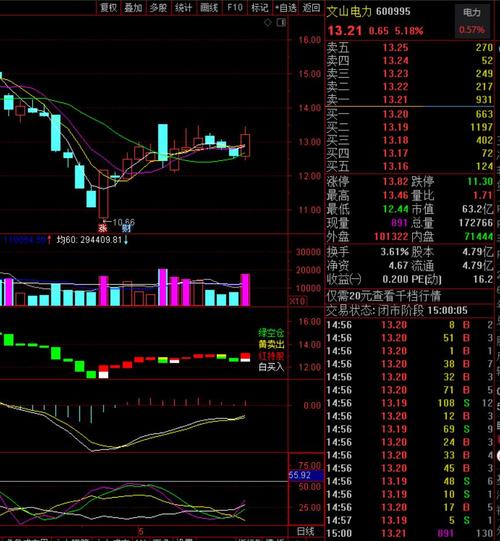500x541 pixels.
Task: Click the 跌停 11.30 limit-down value
Action: 480,182
